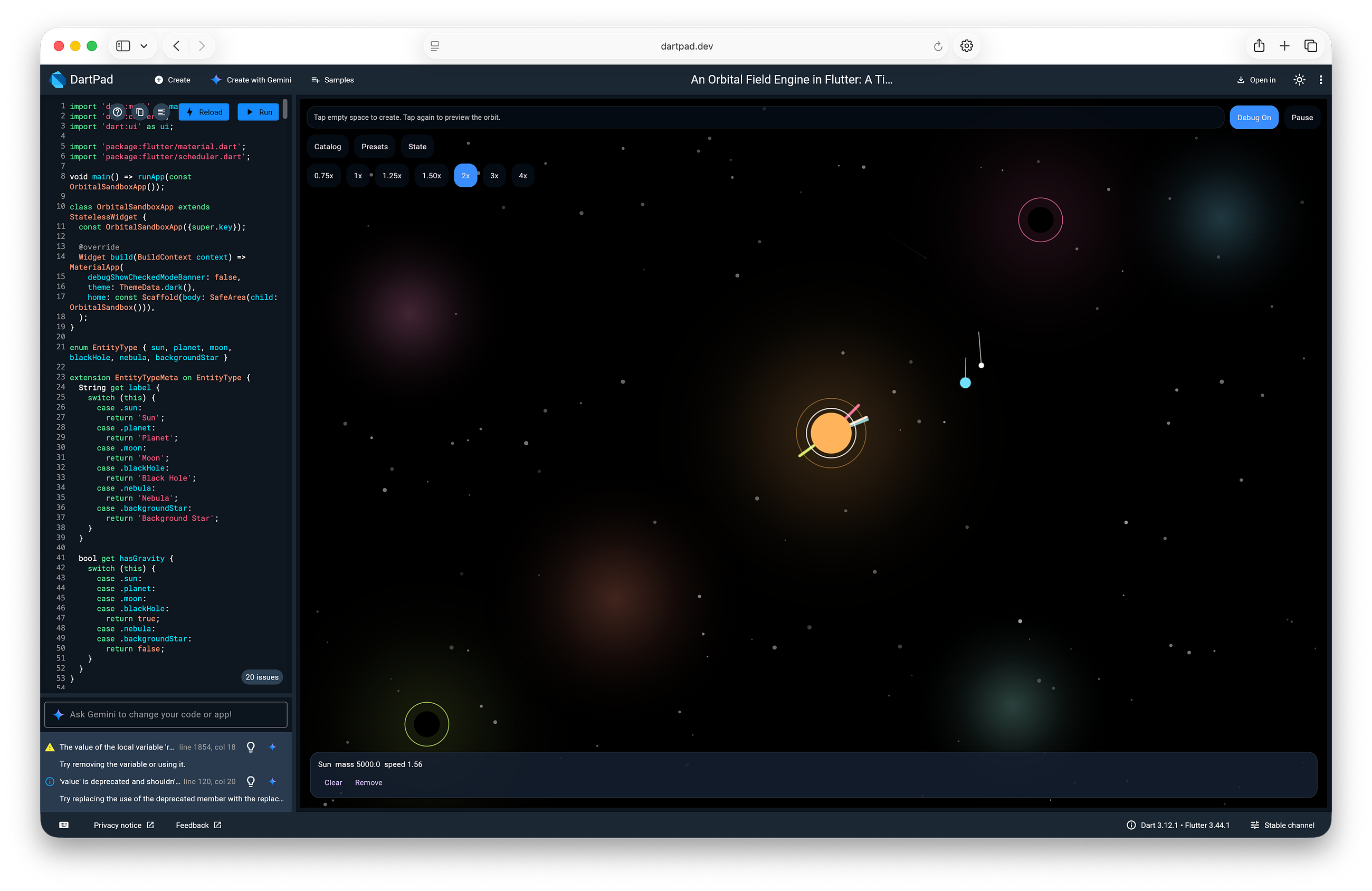Viewport: 1372px width, 891px height.
Task: Expand the 20 issues badge
Action: point(262,677)
